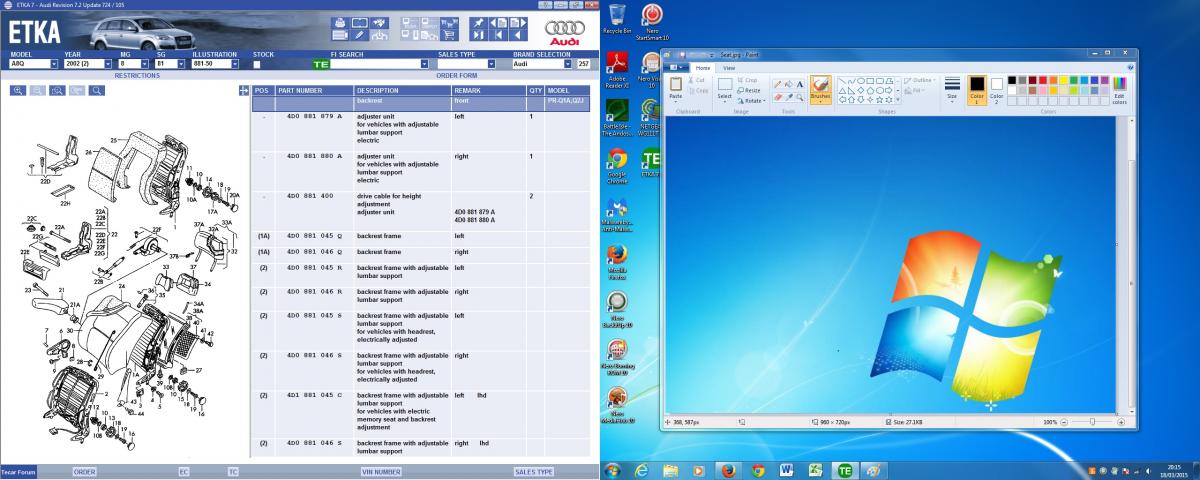
Task: Click the ORDER button in ETKA footer
Action: click(x=84, y=471)
